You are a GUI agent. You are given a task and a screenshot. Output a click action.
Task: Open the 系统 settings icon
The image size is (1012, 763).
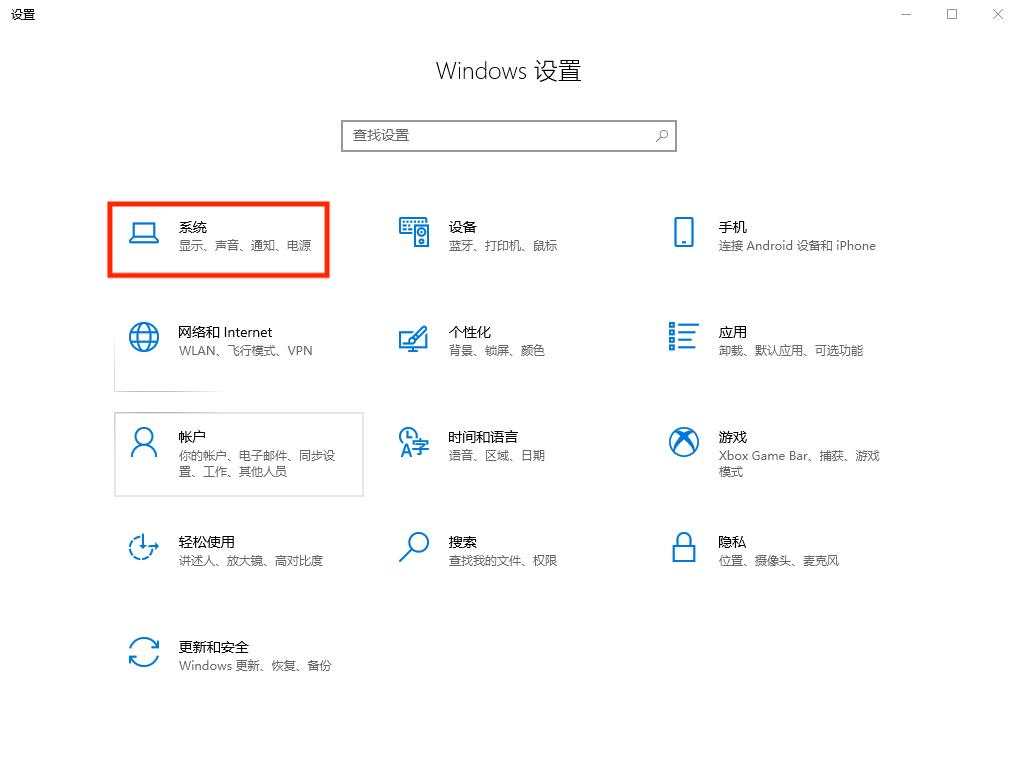click(217, 238)
